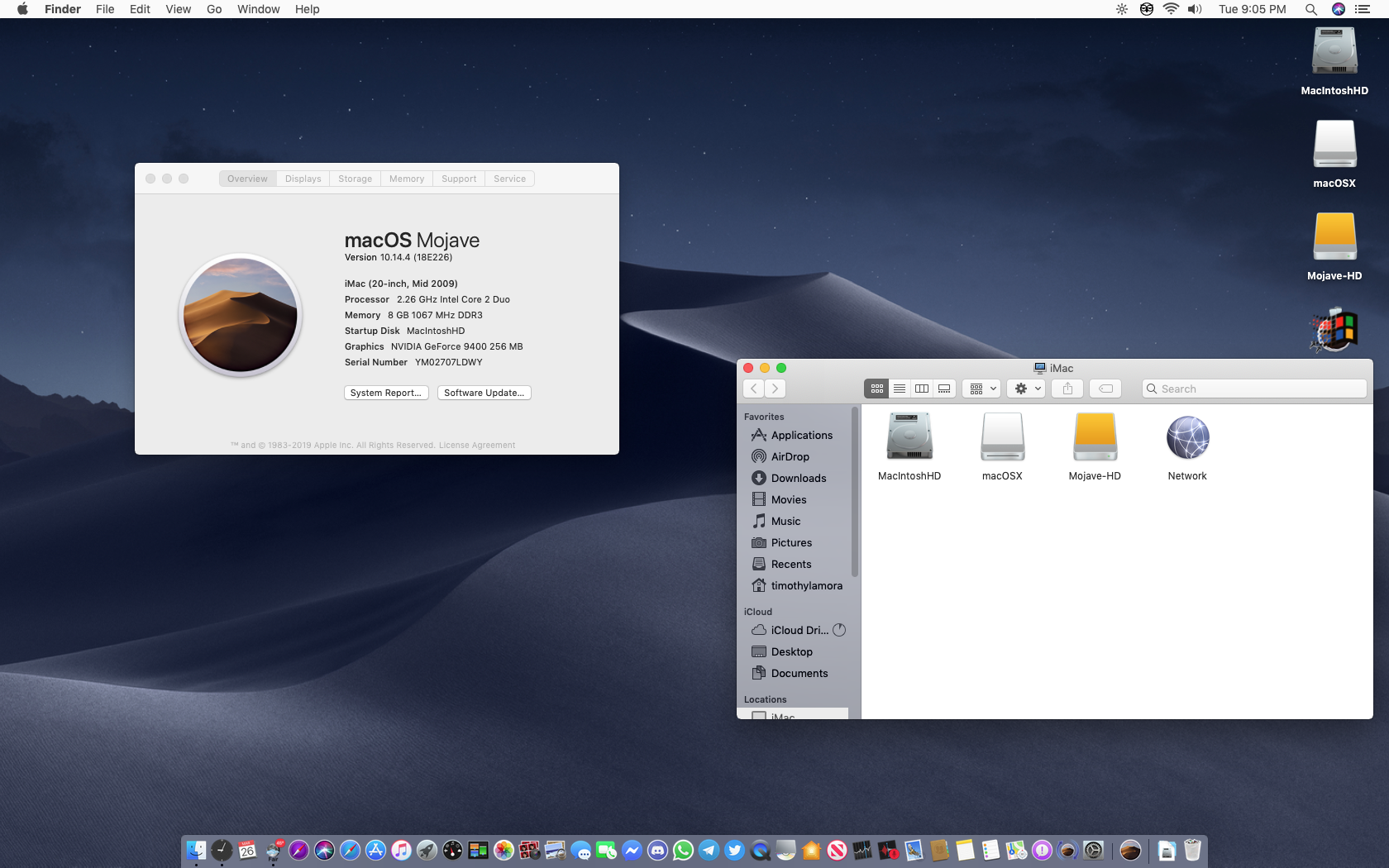This screenshot has width=1389, height=868.
Task: Select MacIntoshHD drive icon on desktop
Action: coord(1334,61)
